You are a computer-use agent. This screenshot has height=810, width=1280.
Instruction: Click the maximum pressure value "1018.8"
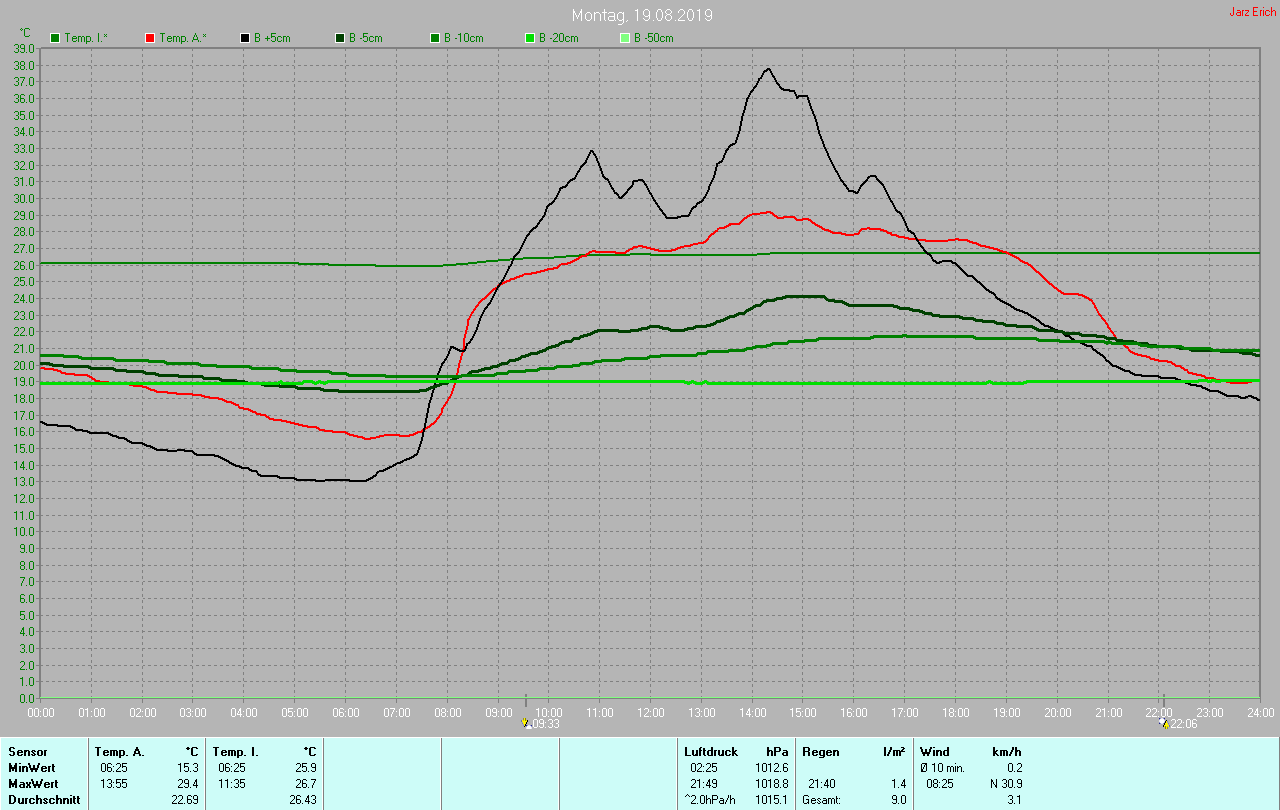coord(772,784)
